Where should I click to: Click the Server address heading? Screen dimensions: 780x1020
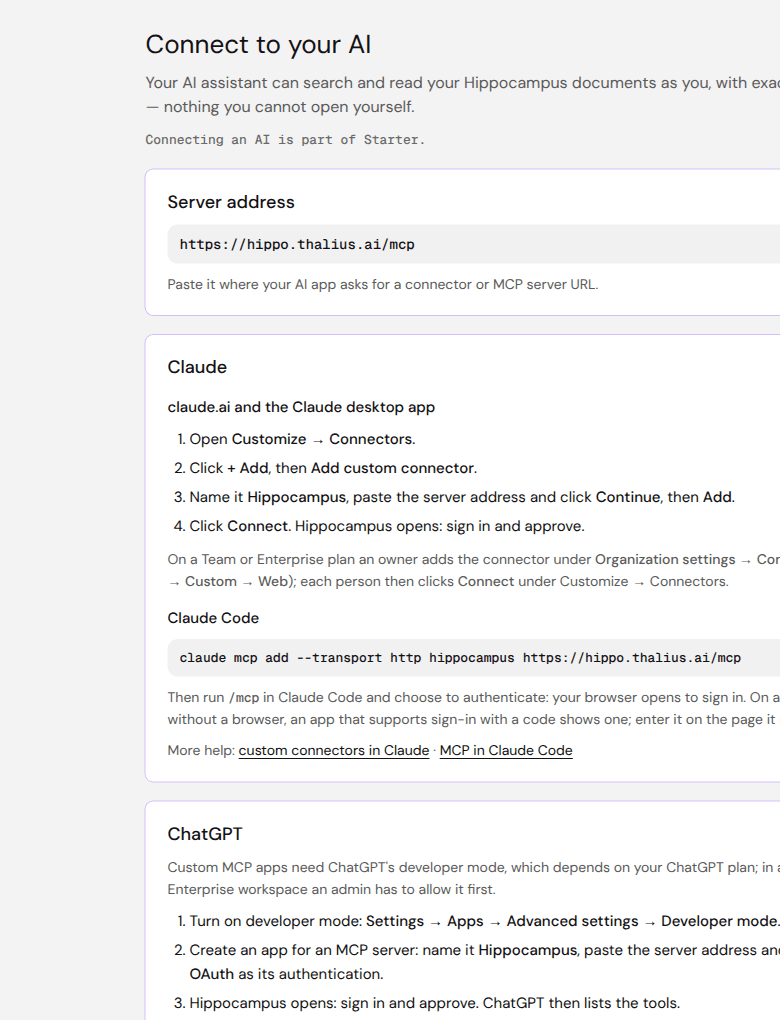231,202
